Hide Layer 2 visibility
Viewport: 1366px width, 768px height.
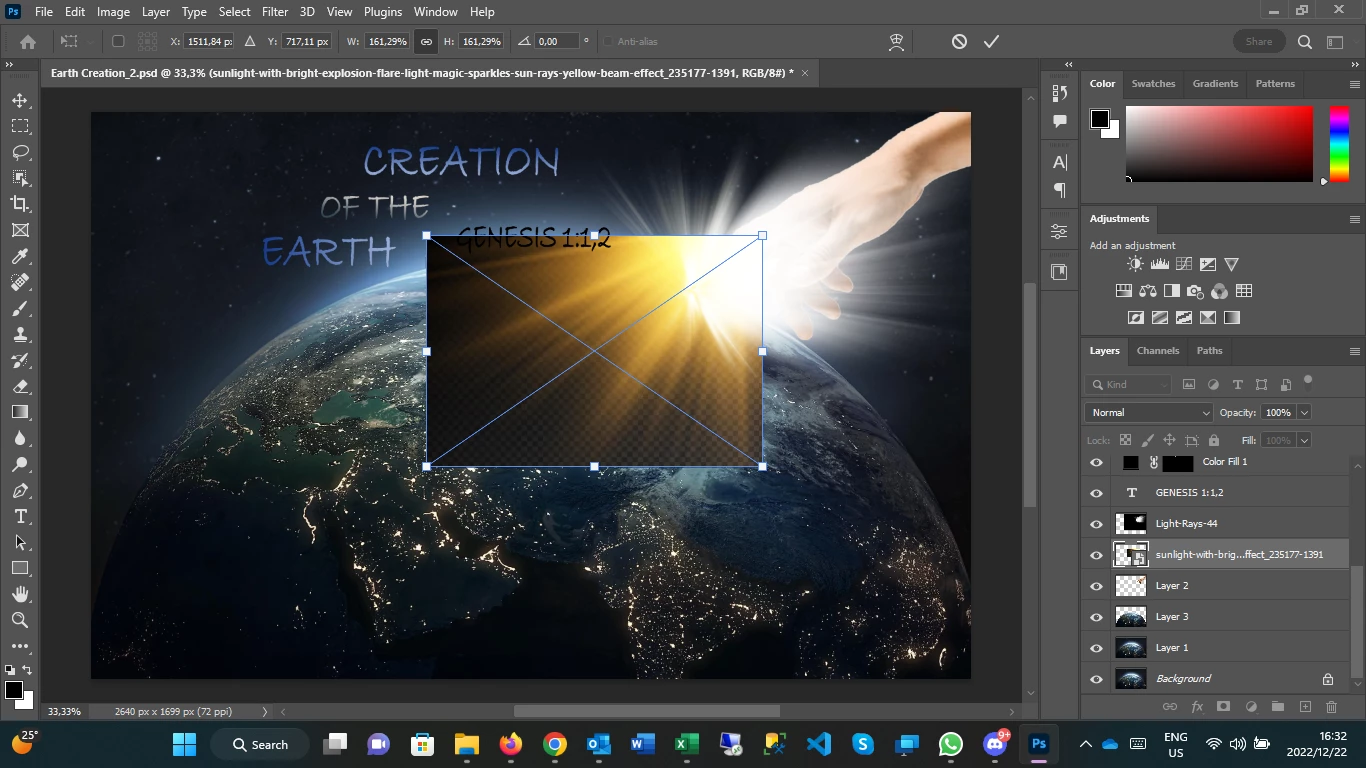[x=1097, y=586]
